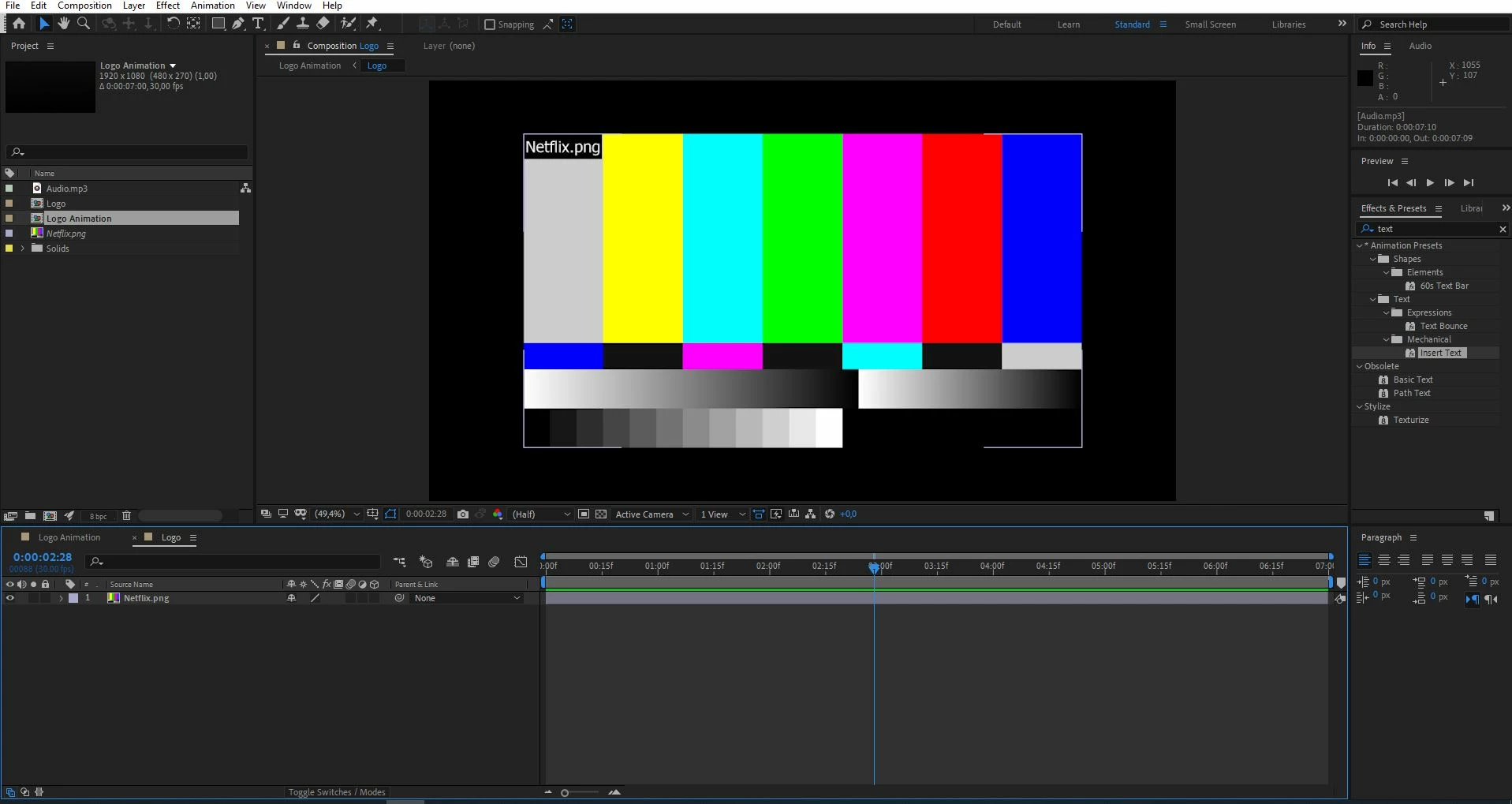Select the Rotation tool

tap(173, 24)
